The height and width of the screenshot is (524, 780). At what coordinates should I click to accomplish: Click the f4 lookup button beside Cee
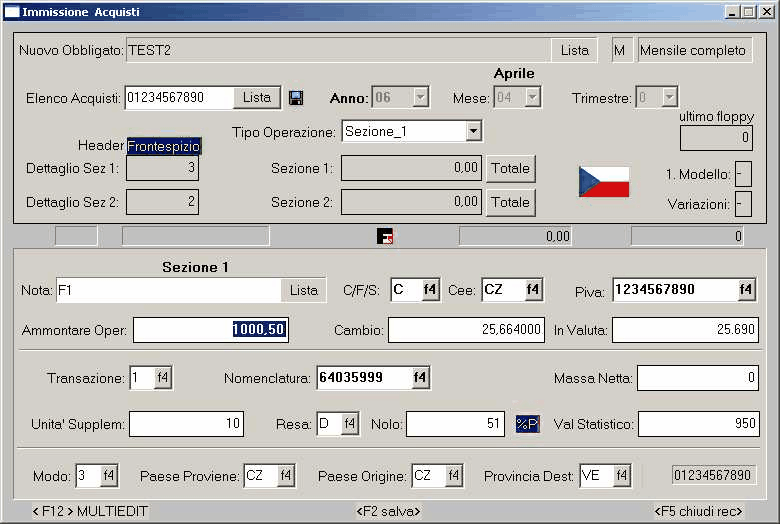533,290
